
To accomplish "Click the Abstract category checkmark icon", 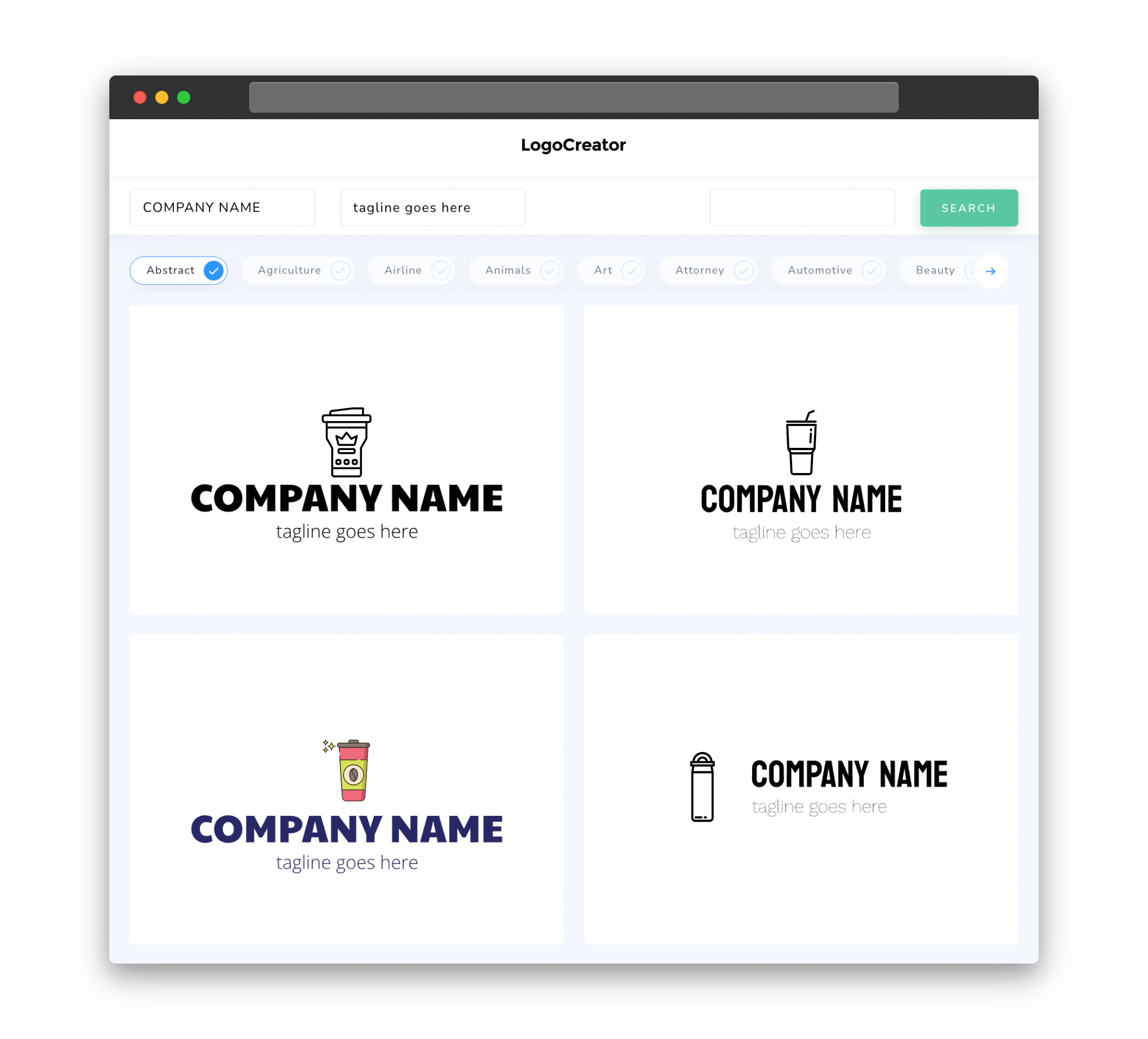I will click(x=213, y=270).
